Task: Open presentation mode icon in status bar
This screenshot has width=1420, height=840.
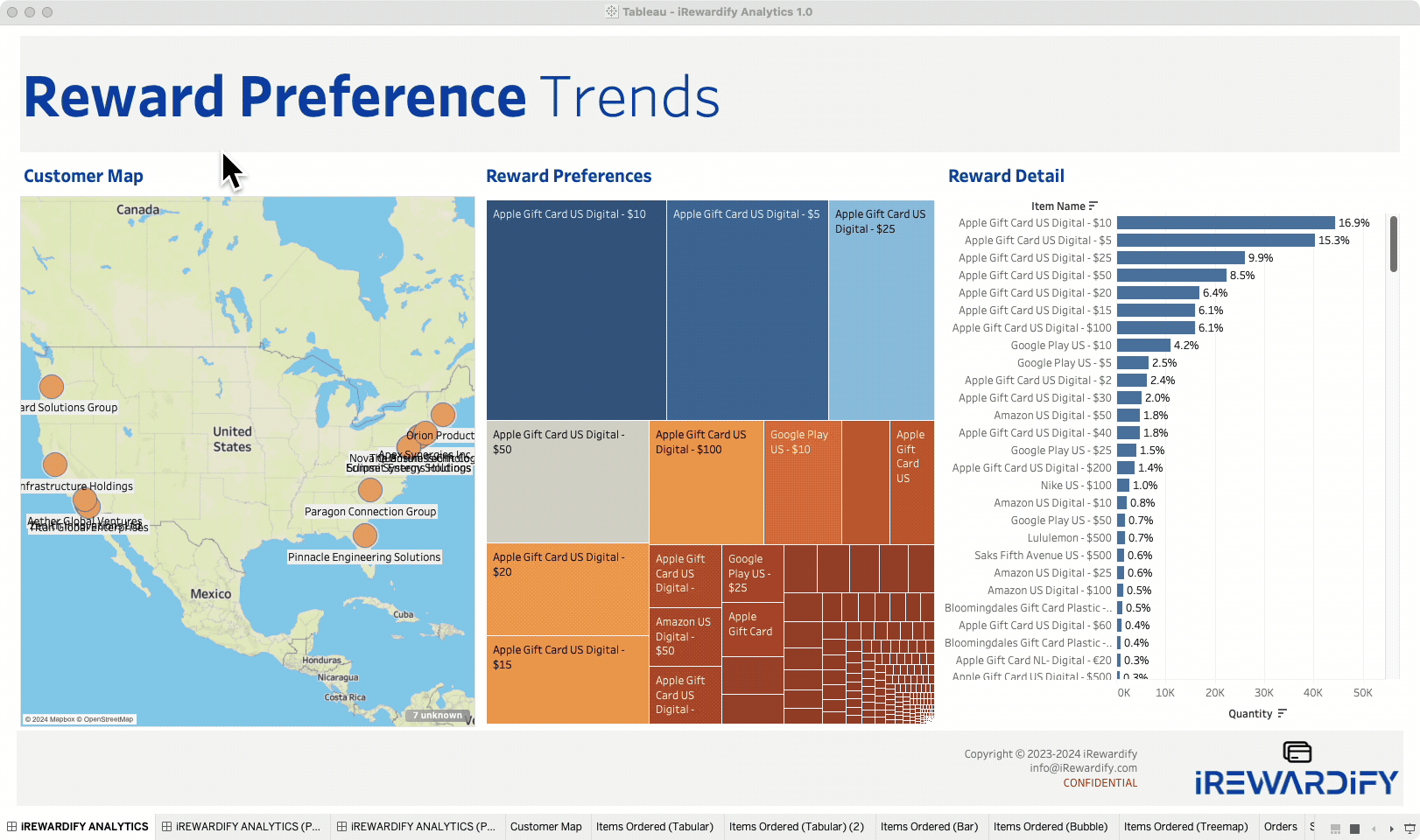Action: tap(1409, 828)
